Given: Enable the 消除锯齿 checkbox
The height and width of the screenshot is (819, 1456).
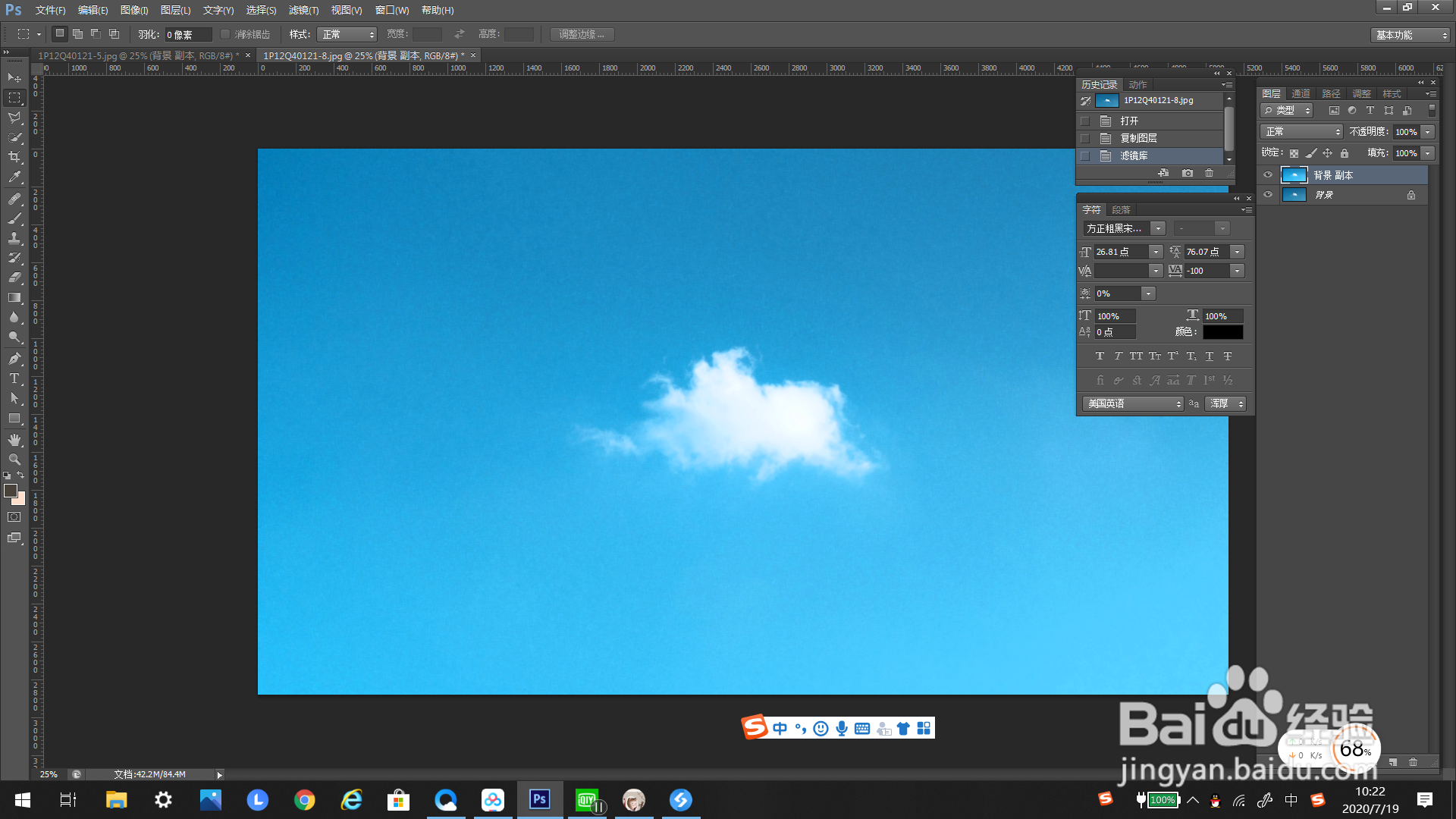Looking at the screenshot, I should point(225,34).
